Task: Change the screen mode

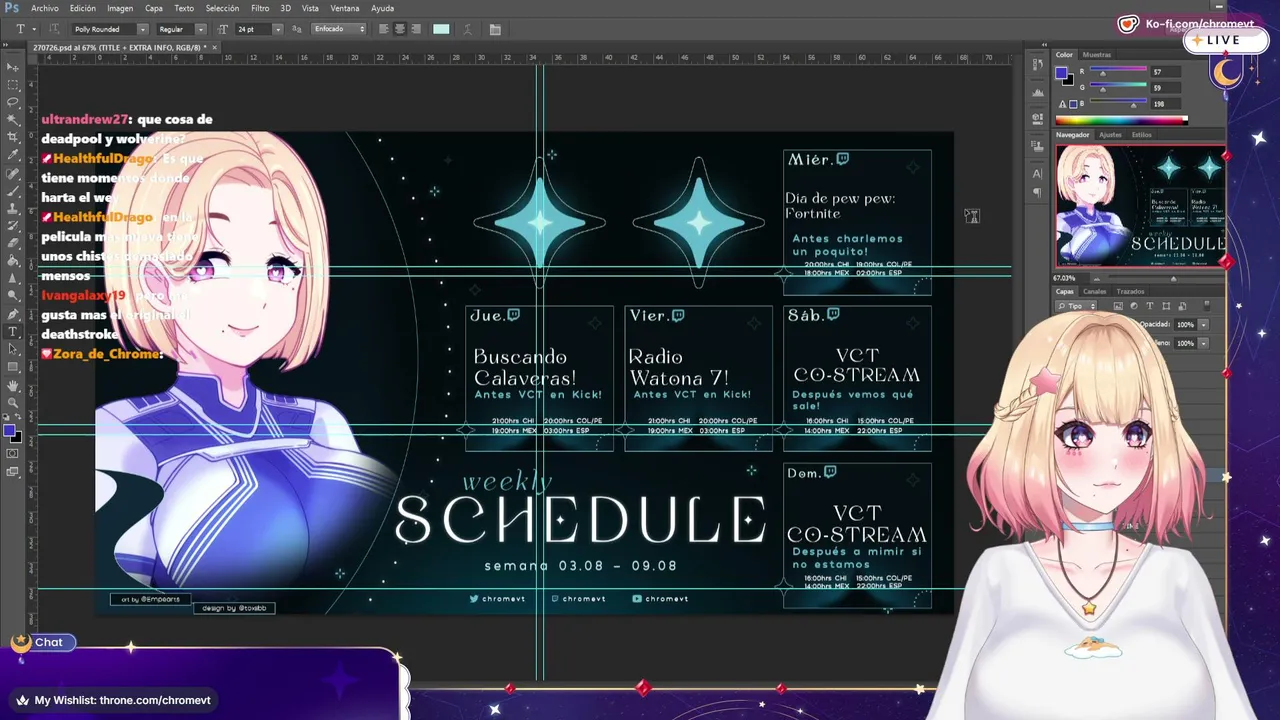Action: pos(13,471)
